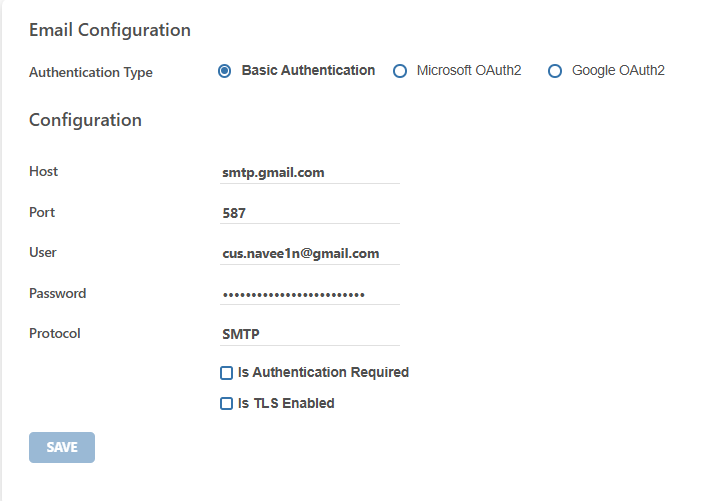Image resolution: width=727 pixels, height=501 pixels.
Task: Click the 'Basic Authentication' label text
Action: point(308,70)
